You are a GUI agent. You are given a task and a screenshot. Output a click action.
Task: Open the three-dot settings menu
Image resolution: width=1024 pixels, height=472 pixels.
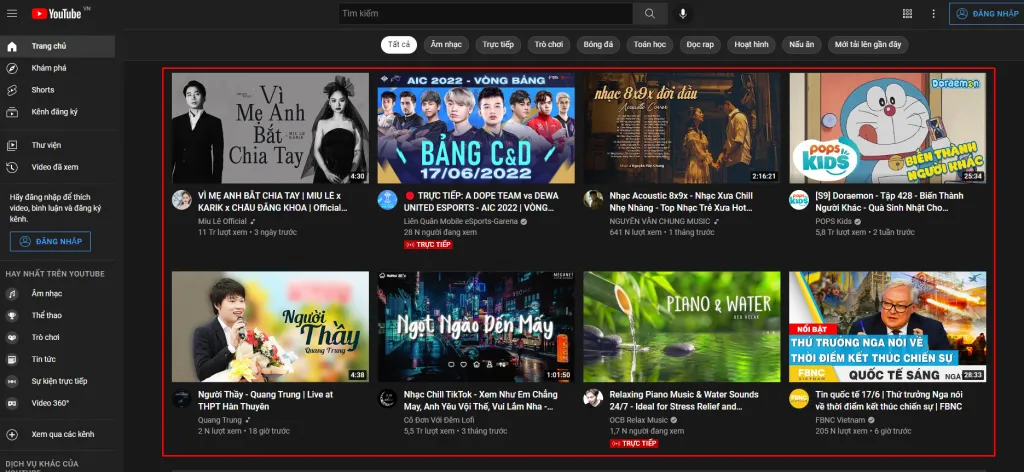point(933,14)
